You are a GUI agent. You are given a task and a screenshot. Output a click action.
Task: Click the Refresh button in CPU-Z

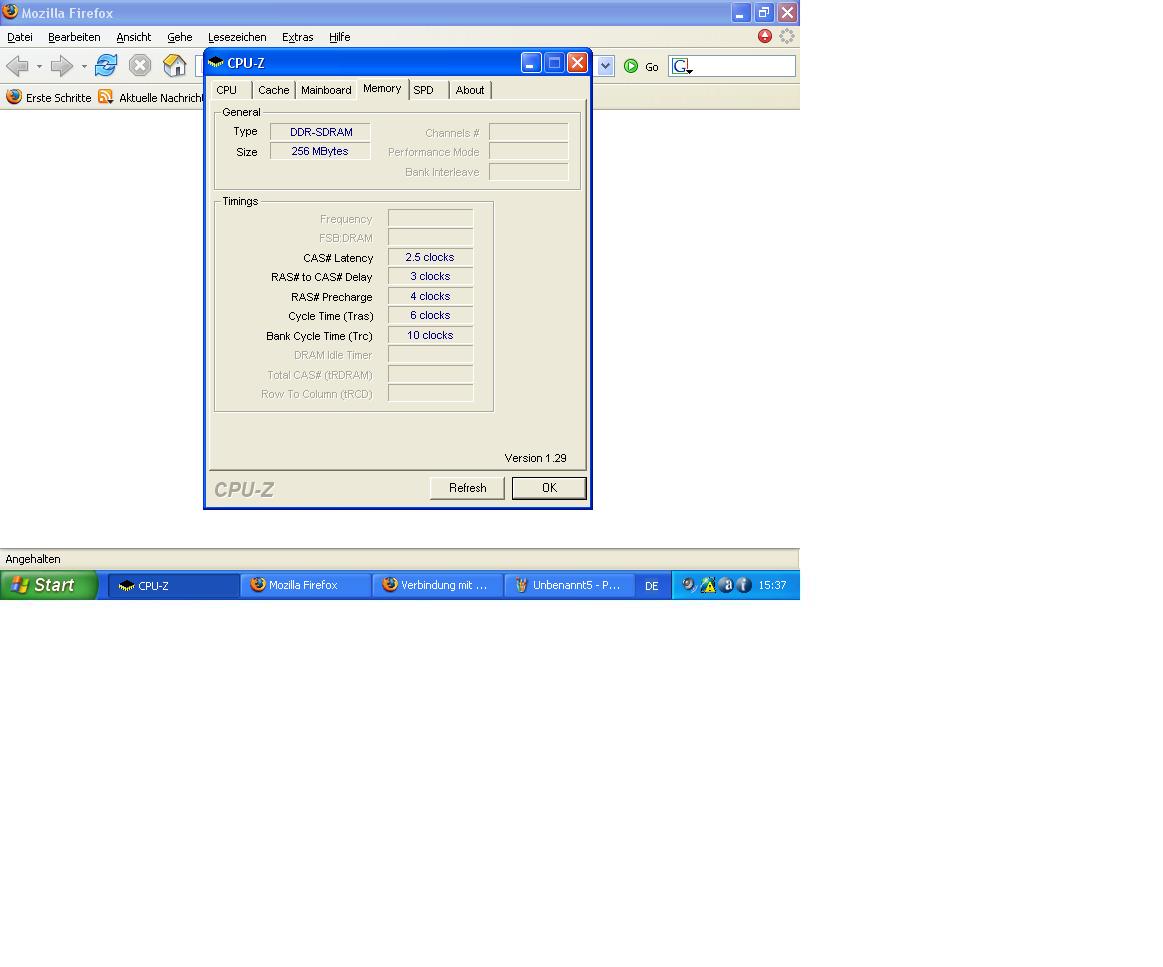pos(467,488)
